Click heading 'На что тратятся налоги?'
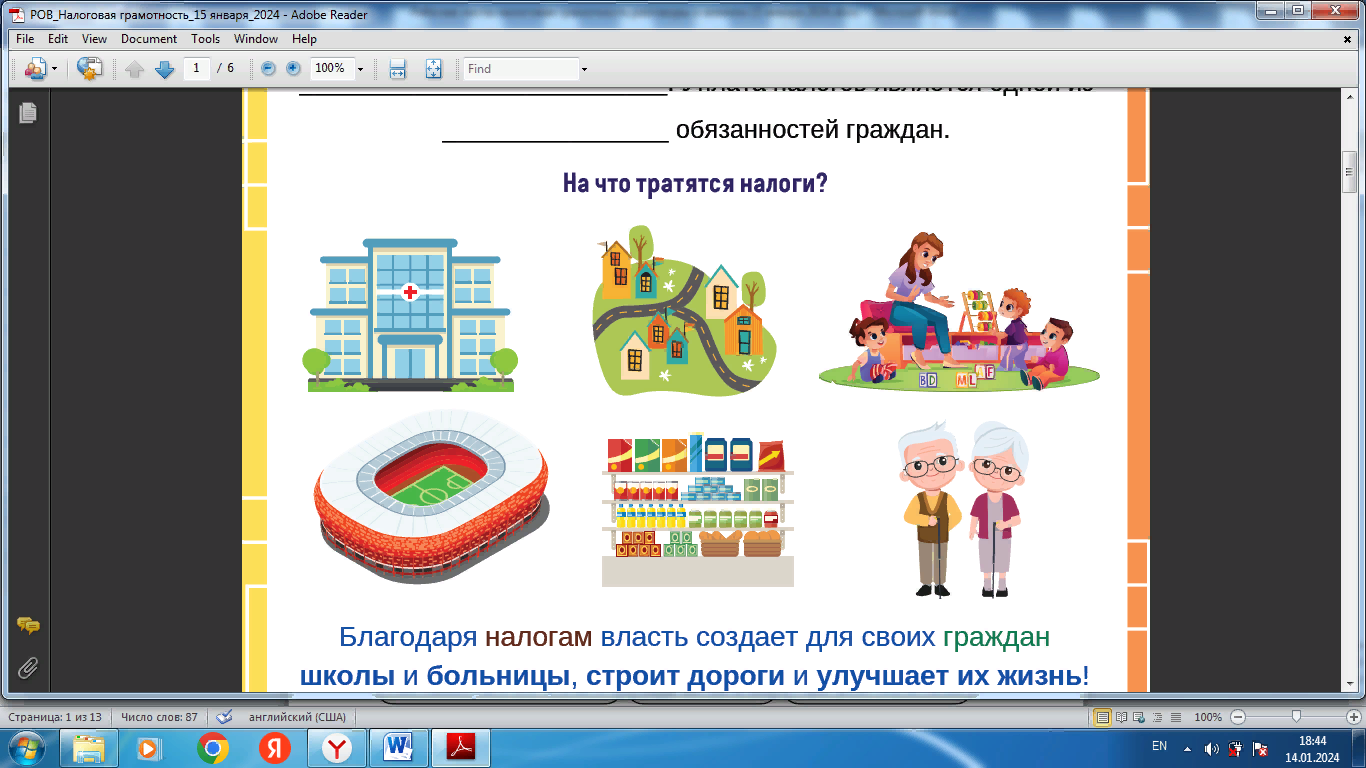The image size is (1366, 768). [695, 184]
